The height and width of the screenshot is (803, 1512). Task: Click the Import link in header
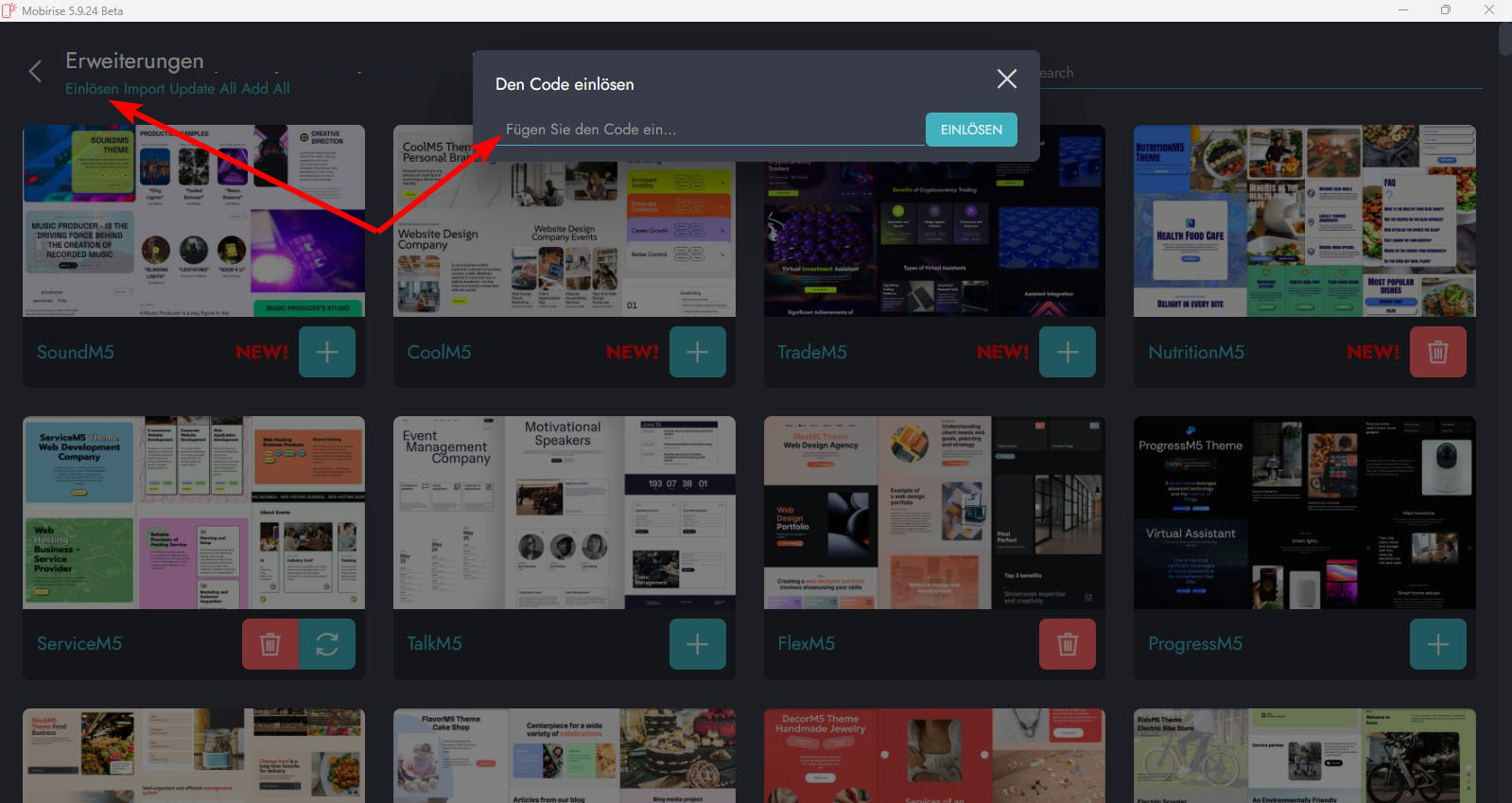coord(144,89)
